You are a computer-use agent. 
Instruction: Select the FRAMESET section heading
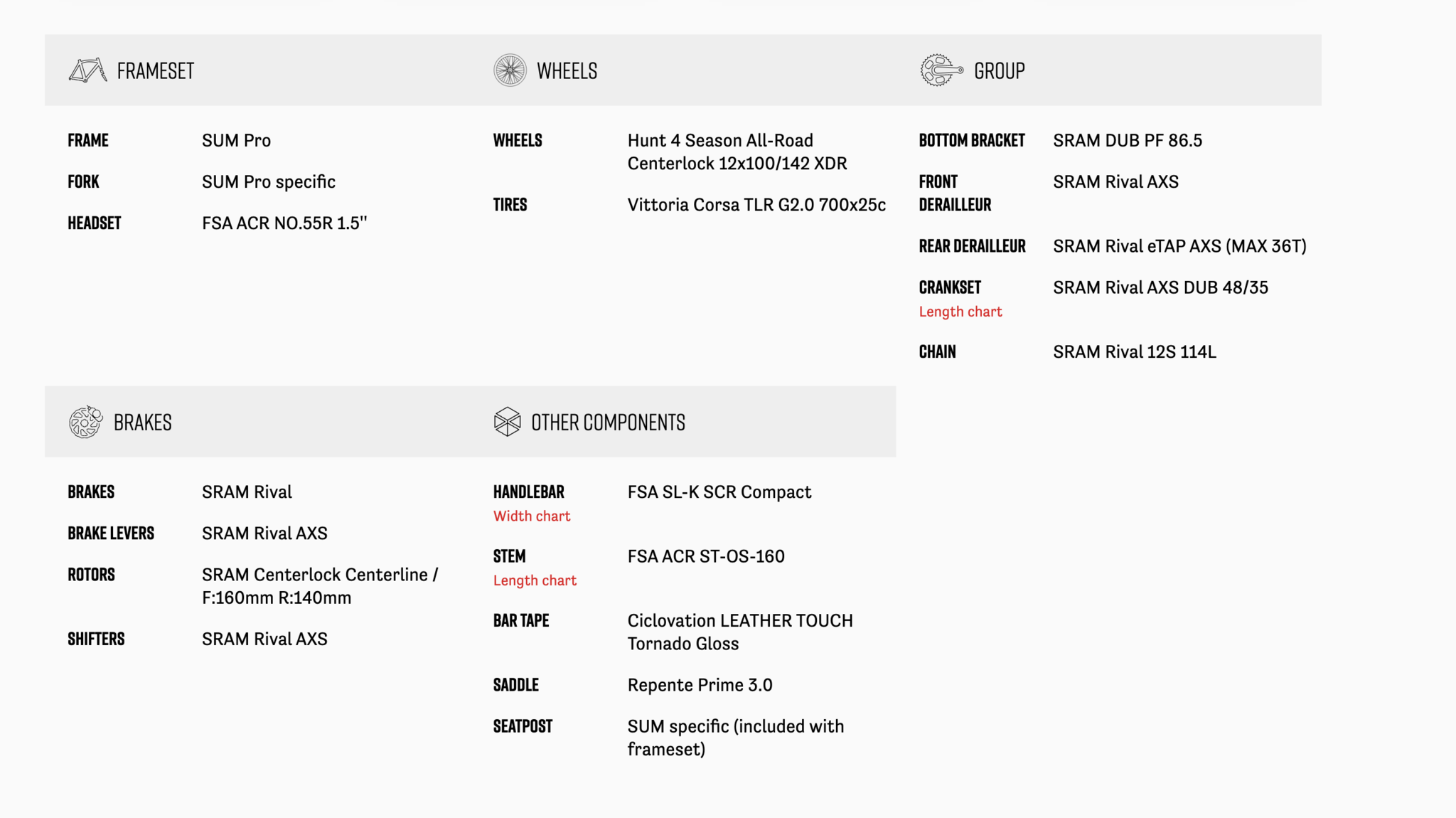click(x=156, y=70)
